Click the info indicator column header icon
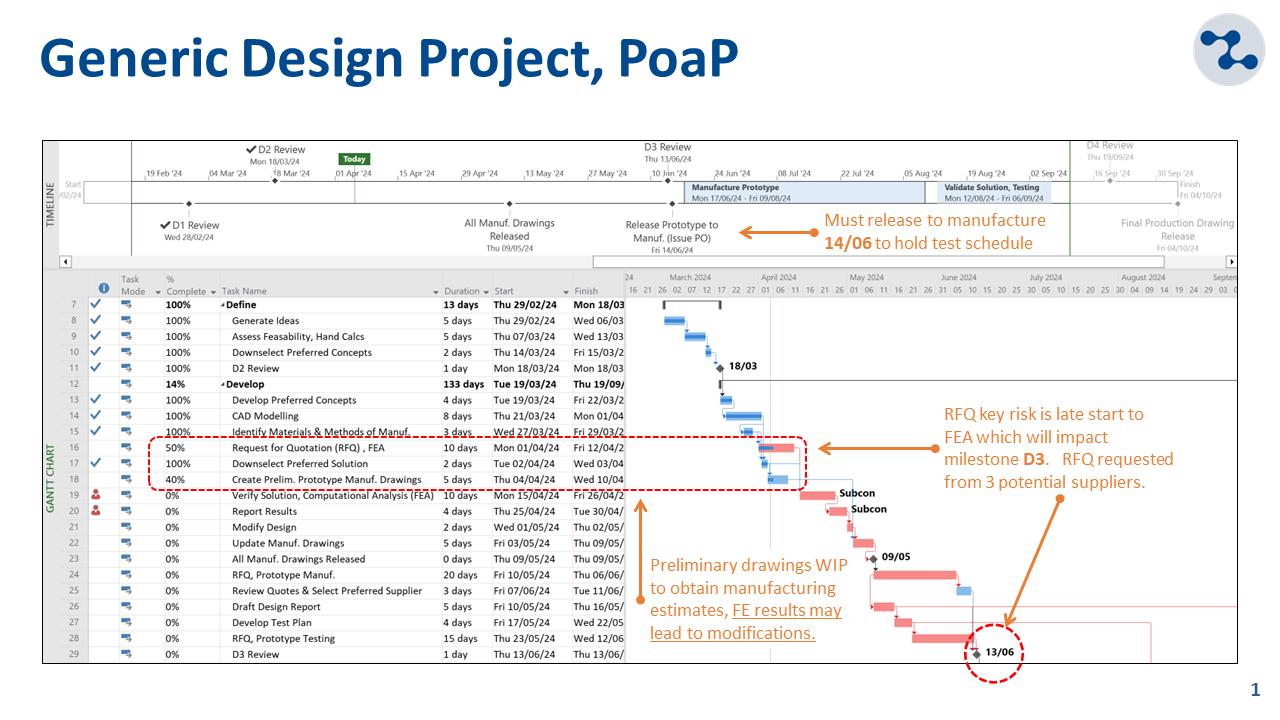The image size is (1280, 720). pyautogui.click(x=103, y=288)
